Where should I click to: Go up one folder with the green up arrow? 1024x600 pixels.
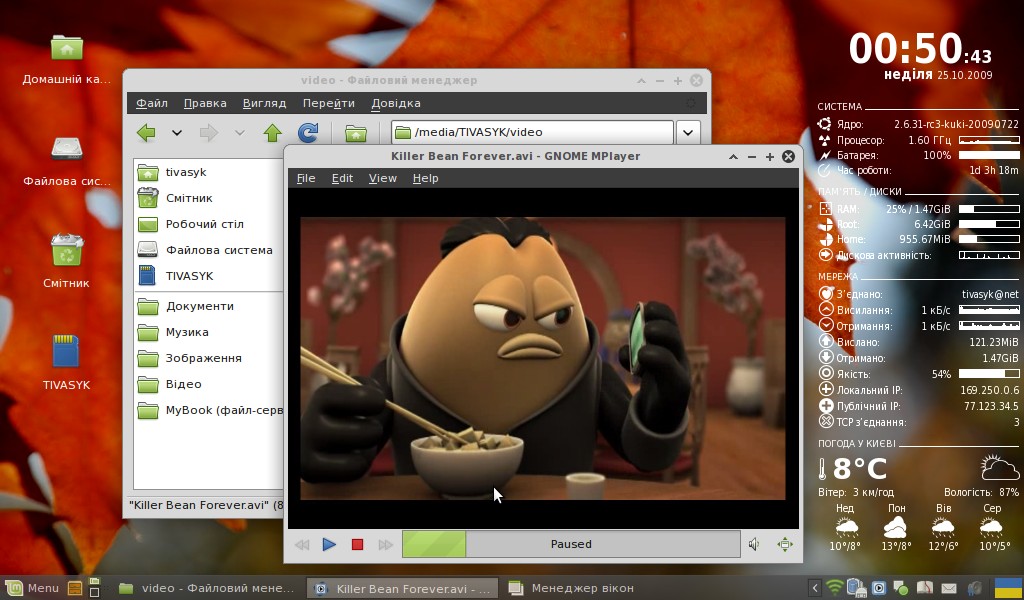coord(272,133)
